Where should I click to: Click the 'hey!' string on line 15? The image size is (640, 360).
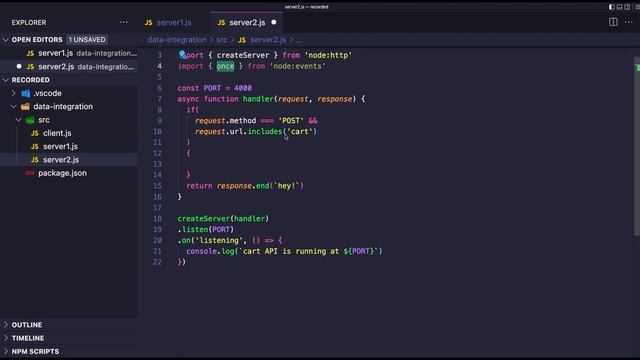[287, 186]
